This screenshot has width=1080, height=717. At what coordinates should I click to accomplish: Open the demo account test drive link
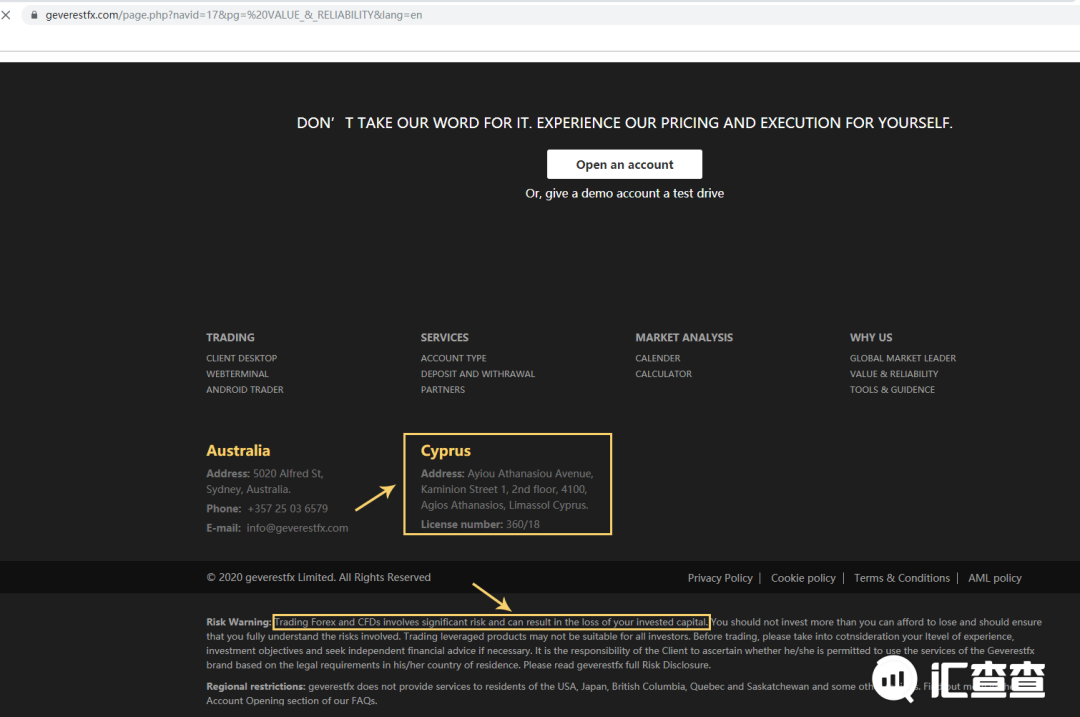click(x=625, y=194)
